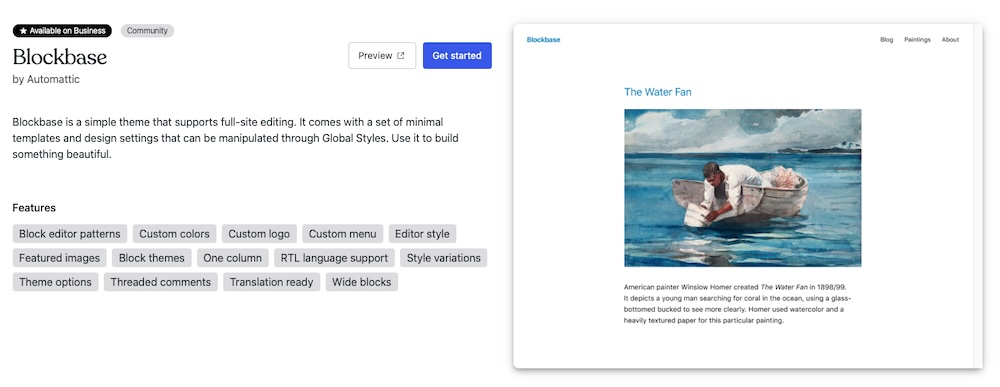Click the Community badge
This screenshot has height=387, width=1000.
pos(147,31)
